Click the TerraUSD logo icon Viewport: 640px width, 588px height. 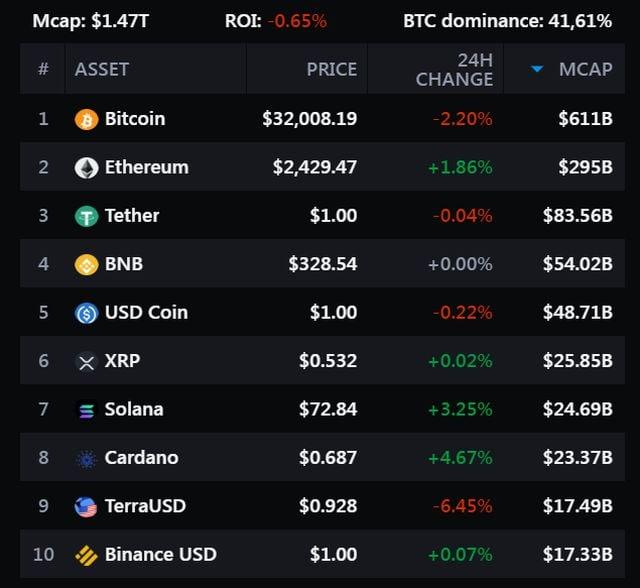(x=87, y=507)
